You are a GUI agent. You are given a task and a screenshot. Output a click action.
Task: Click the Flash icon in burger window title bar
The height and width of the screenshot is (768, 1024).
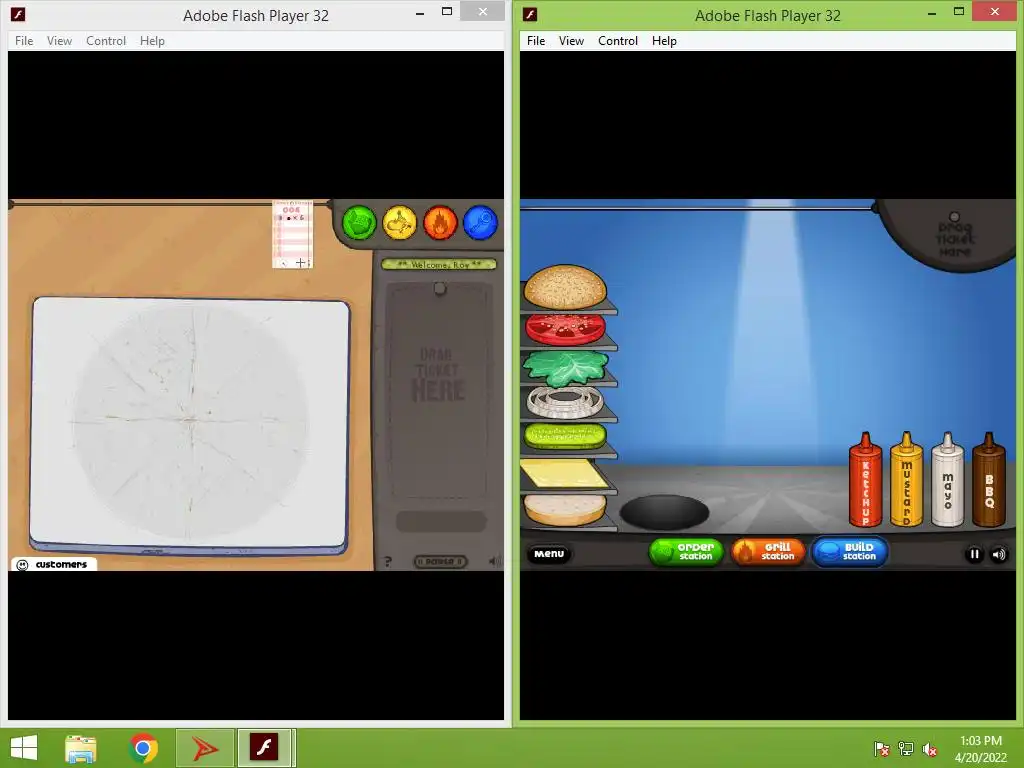click(530, 14)
